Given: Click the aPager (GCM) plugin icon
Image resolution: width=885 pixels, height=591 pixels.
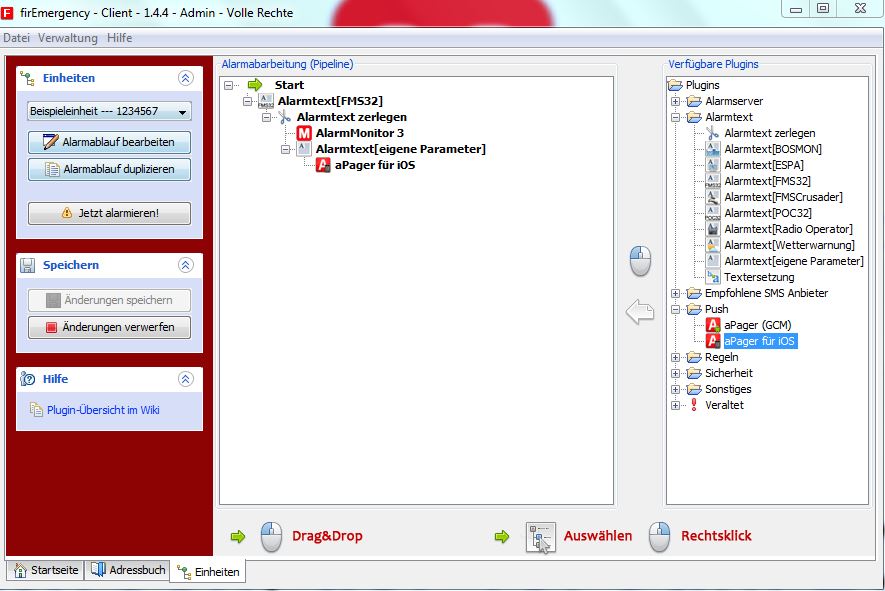Looking at the screenshot, I should (713, 325).
